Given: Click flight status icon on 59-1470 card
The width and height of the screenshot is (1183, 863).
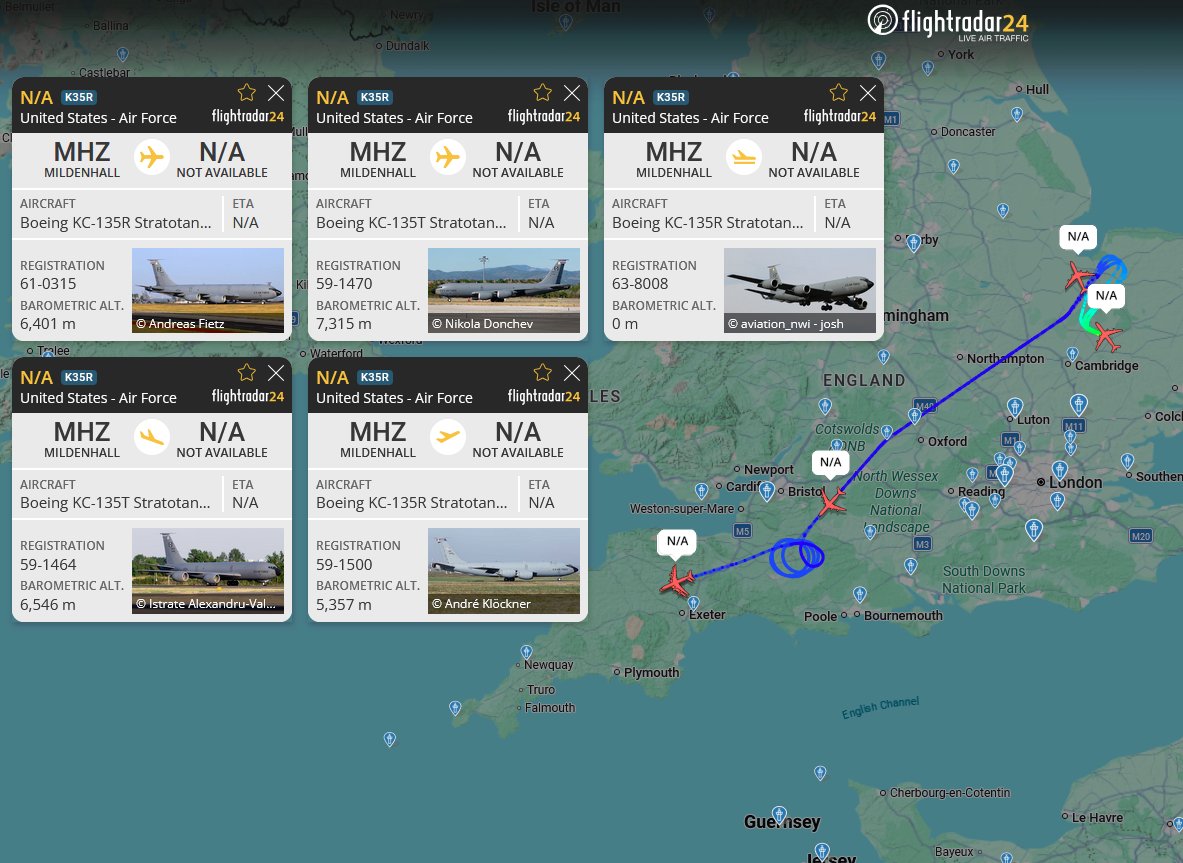Looking at the screenshot, I should tap(447, 158).
